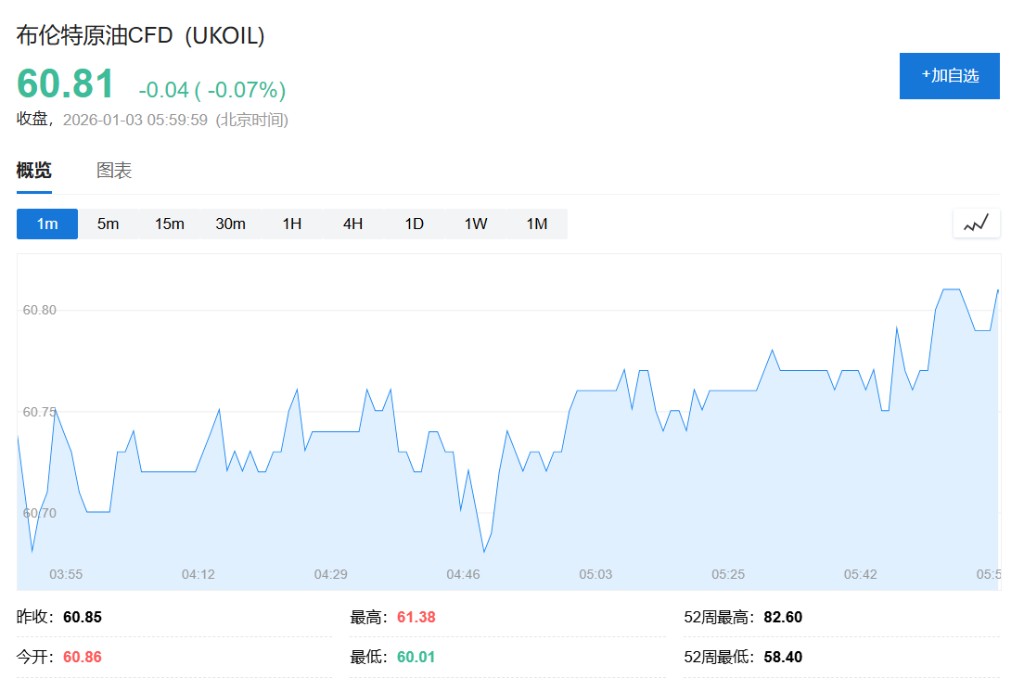Screen dimensions: 1024x694
Task: Switch to the 概览 tab
Action: [x=34, y=171]
